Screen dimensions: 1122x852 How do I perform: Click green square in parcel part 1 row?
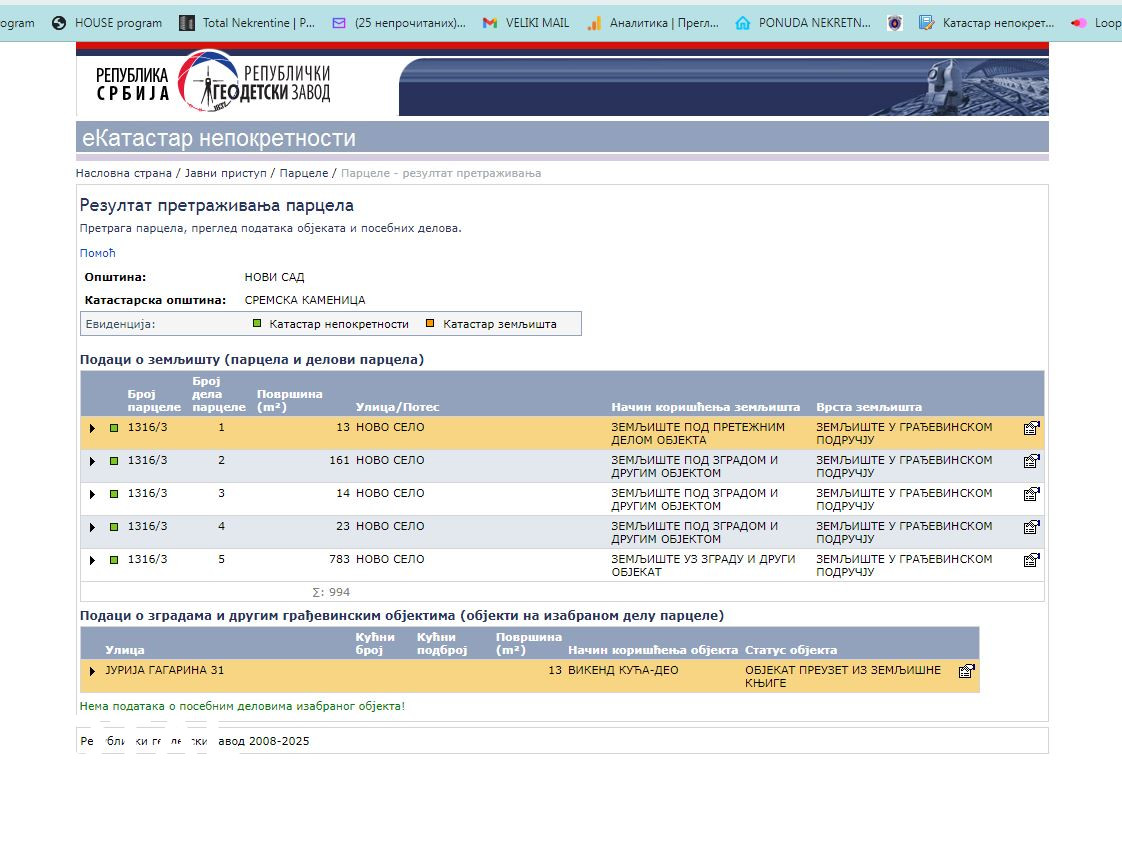click(x=114, y=428)
